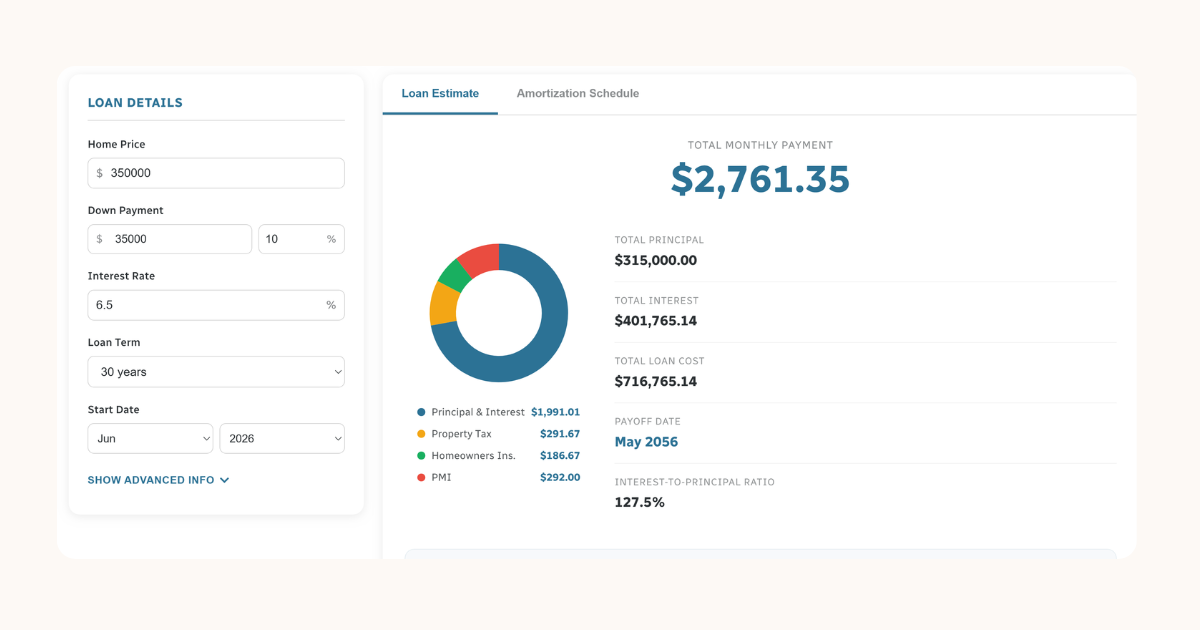Click the red PMI legend dot

pos(421,478)
